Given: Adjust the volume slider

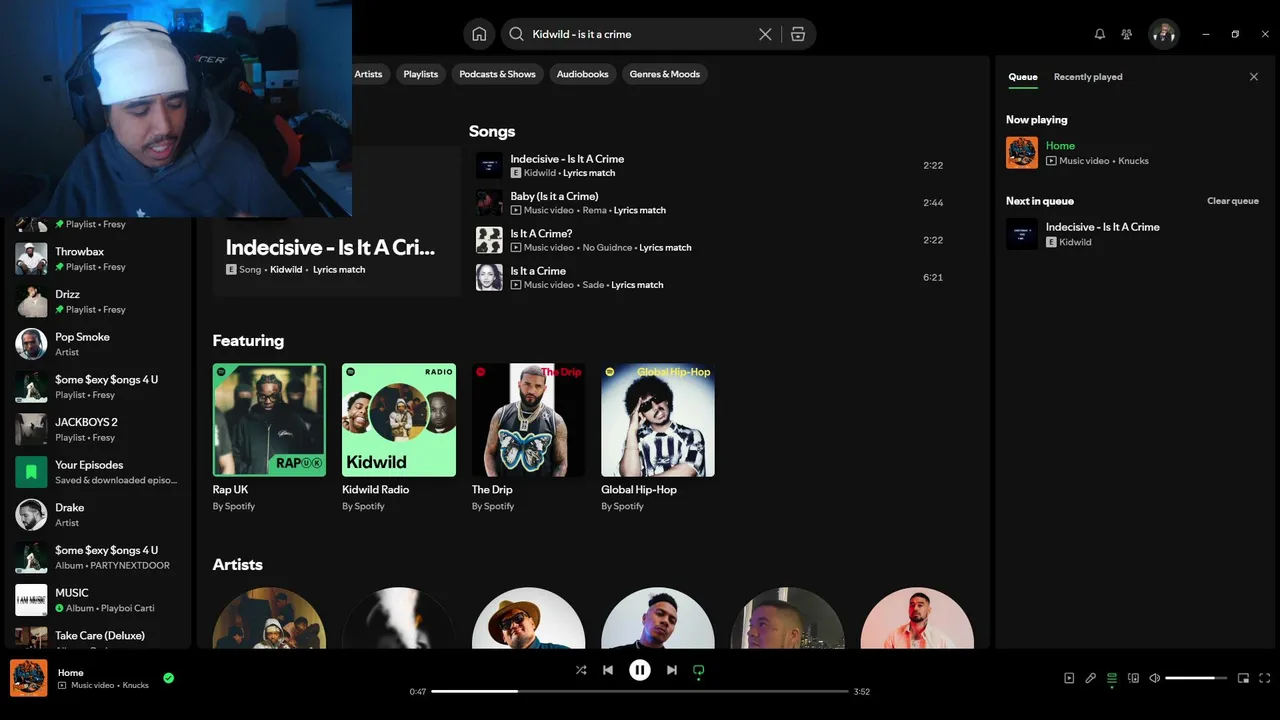Looking at the screenshot, I should tap(1196, 678).
